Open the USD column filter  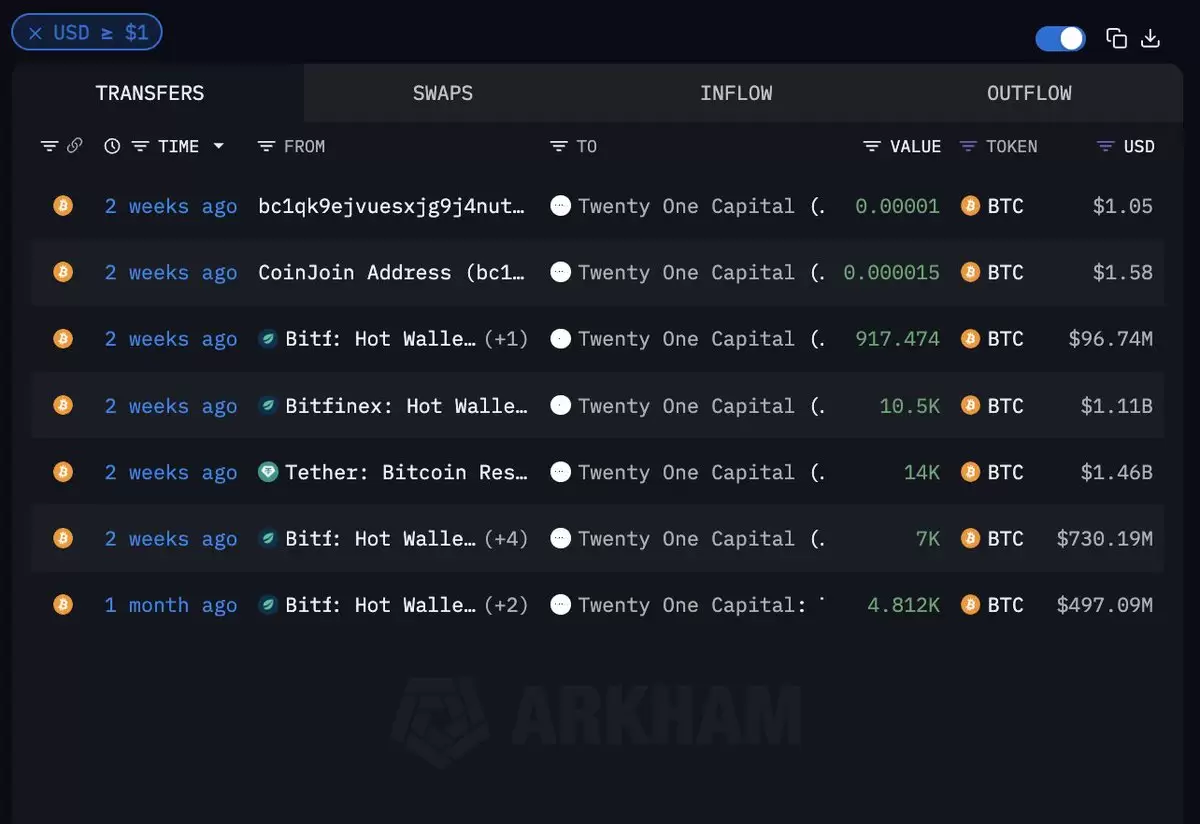[x=1106, y=146]
